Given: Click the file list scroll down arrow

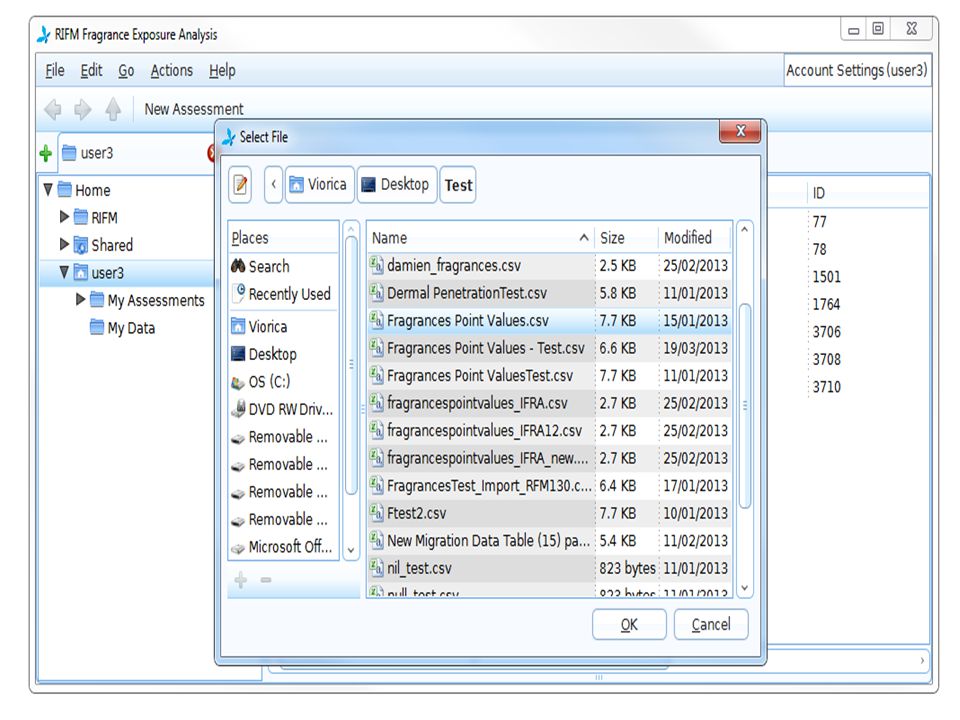Looking at the screenshot, I should [744, 588].
